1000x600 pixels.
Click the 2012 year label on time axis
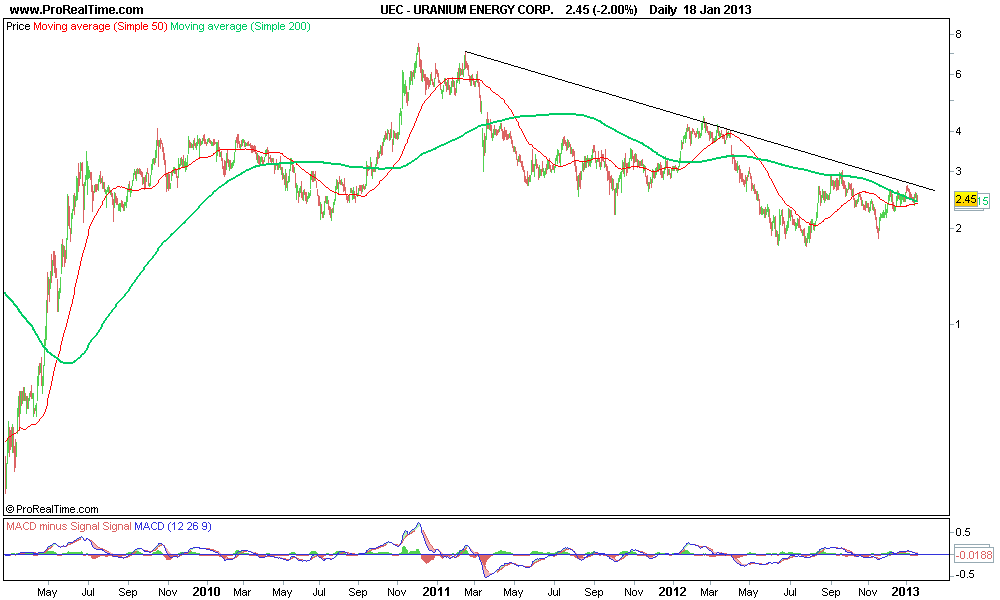(x=672, y=592)
